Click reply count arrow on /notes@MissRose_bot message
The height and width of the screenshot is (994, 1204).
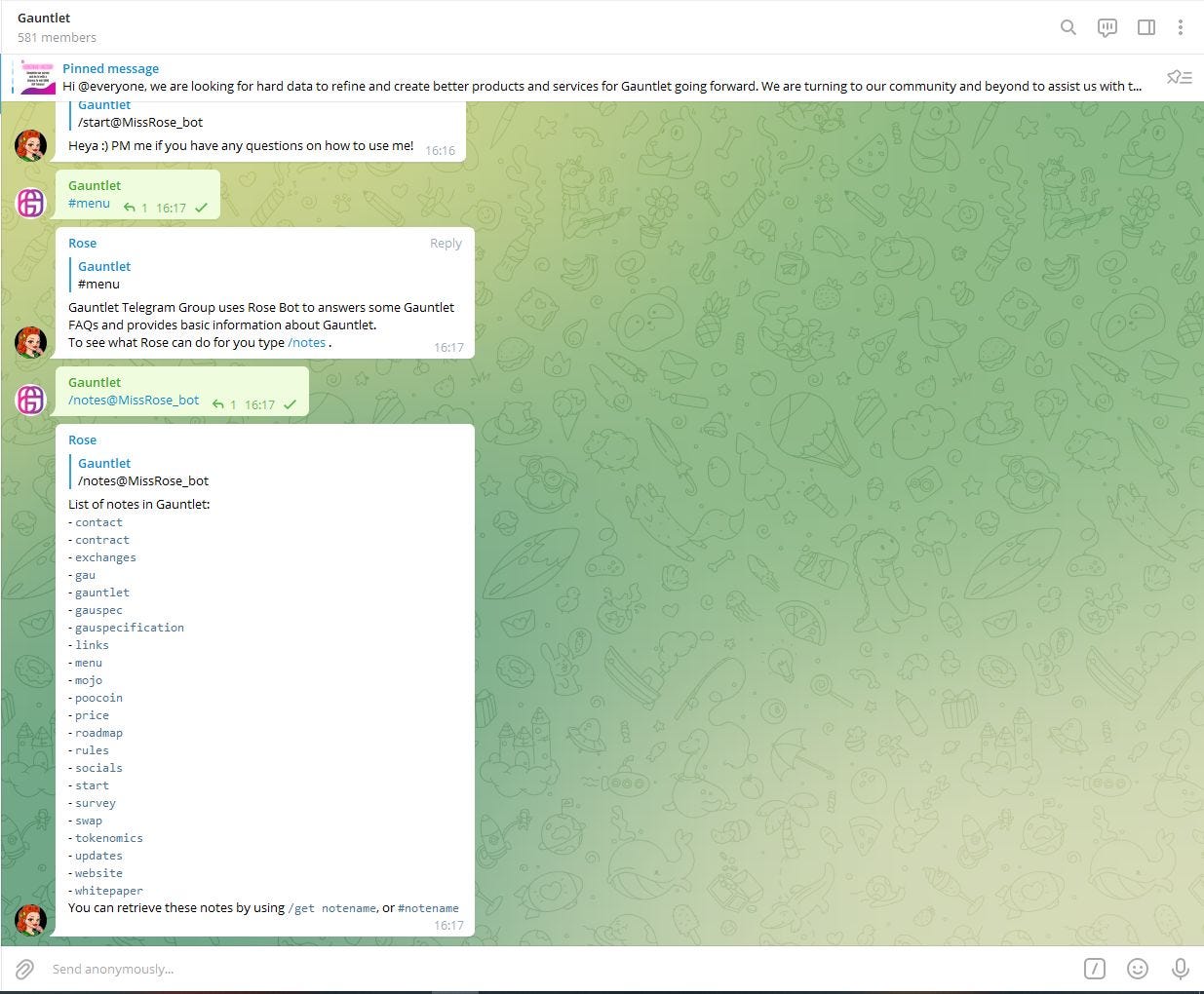click(224, 404)
